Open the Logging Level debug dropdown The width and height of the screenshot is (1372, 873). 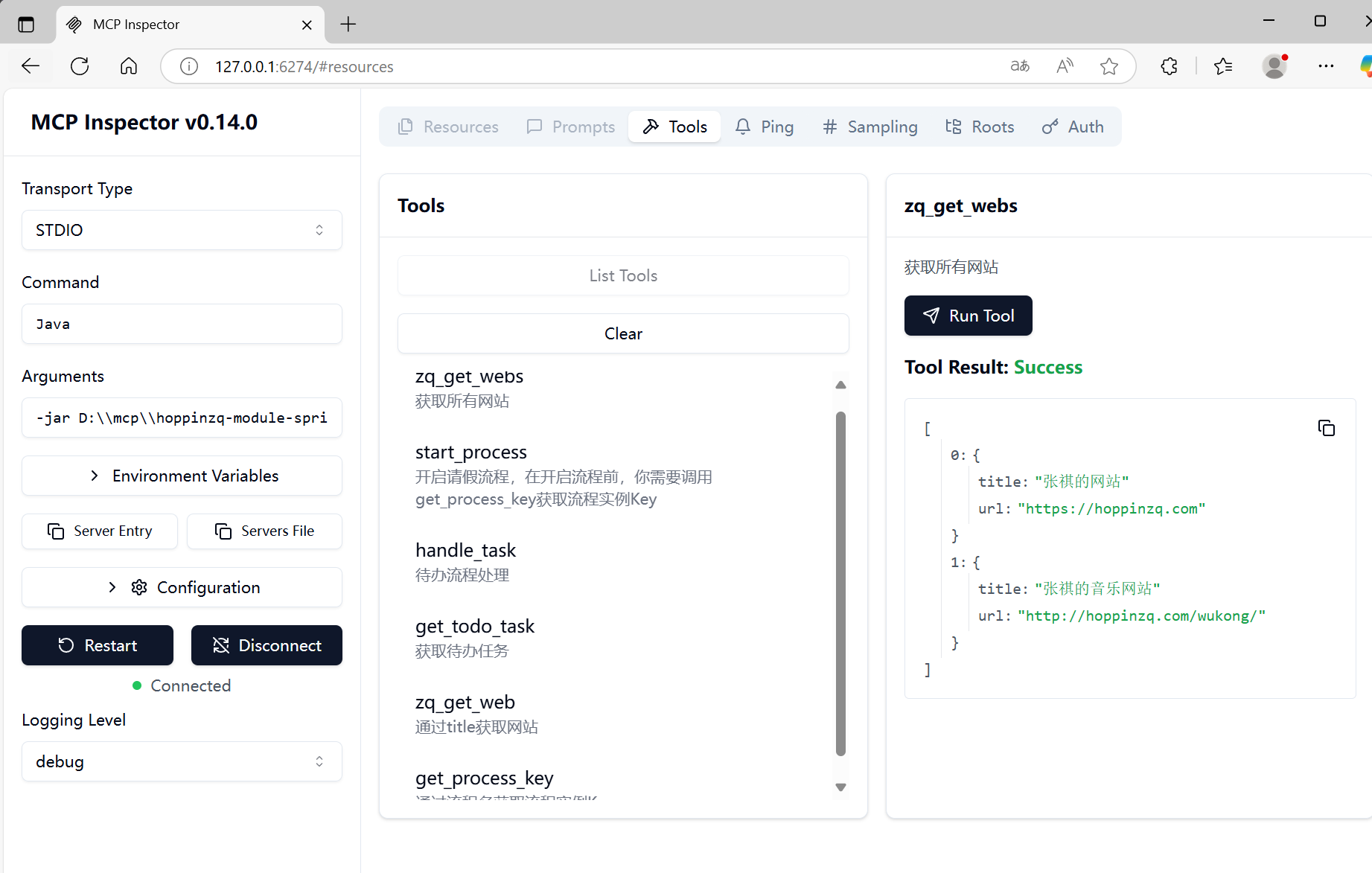182,761
